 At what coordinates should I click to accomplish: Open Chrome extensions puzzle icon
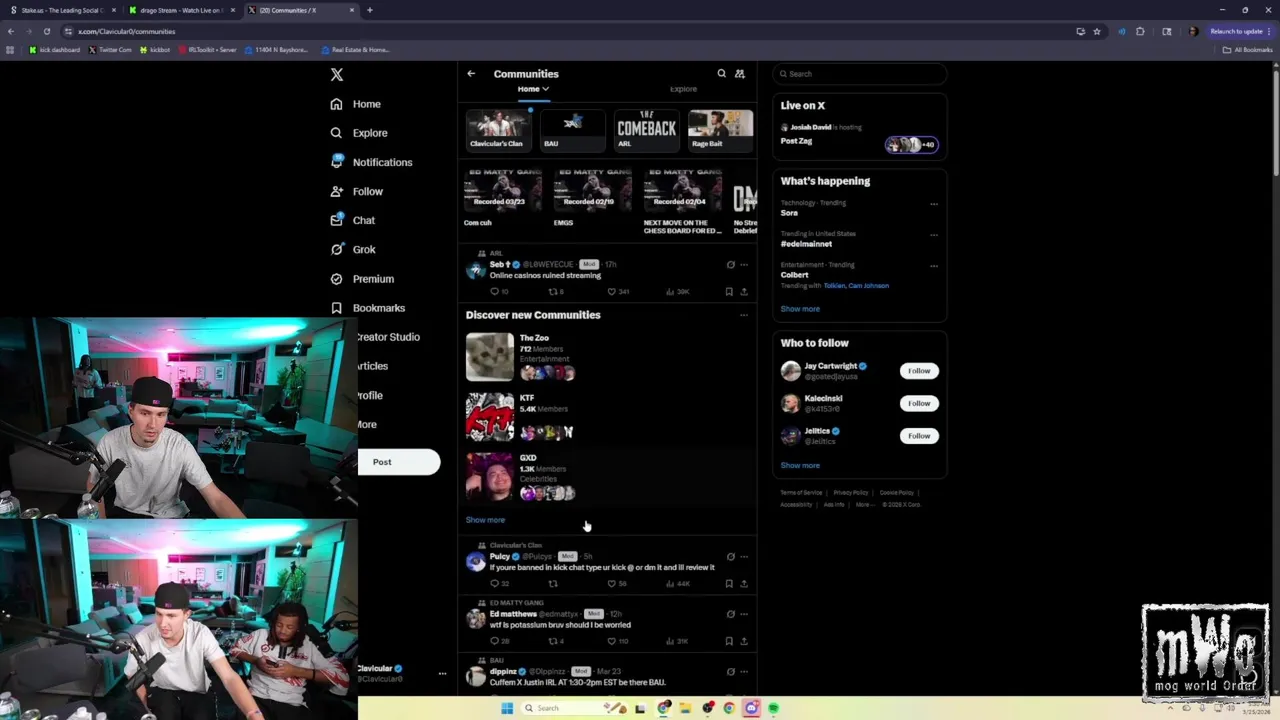point(1140,31)
